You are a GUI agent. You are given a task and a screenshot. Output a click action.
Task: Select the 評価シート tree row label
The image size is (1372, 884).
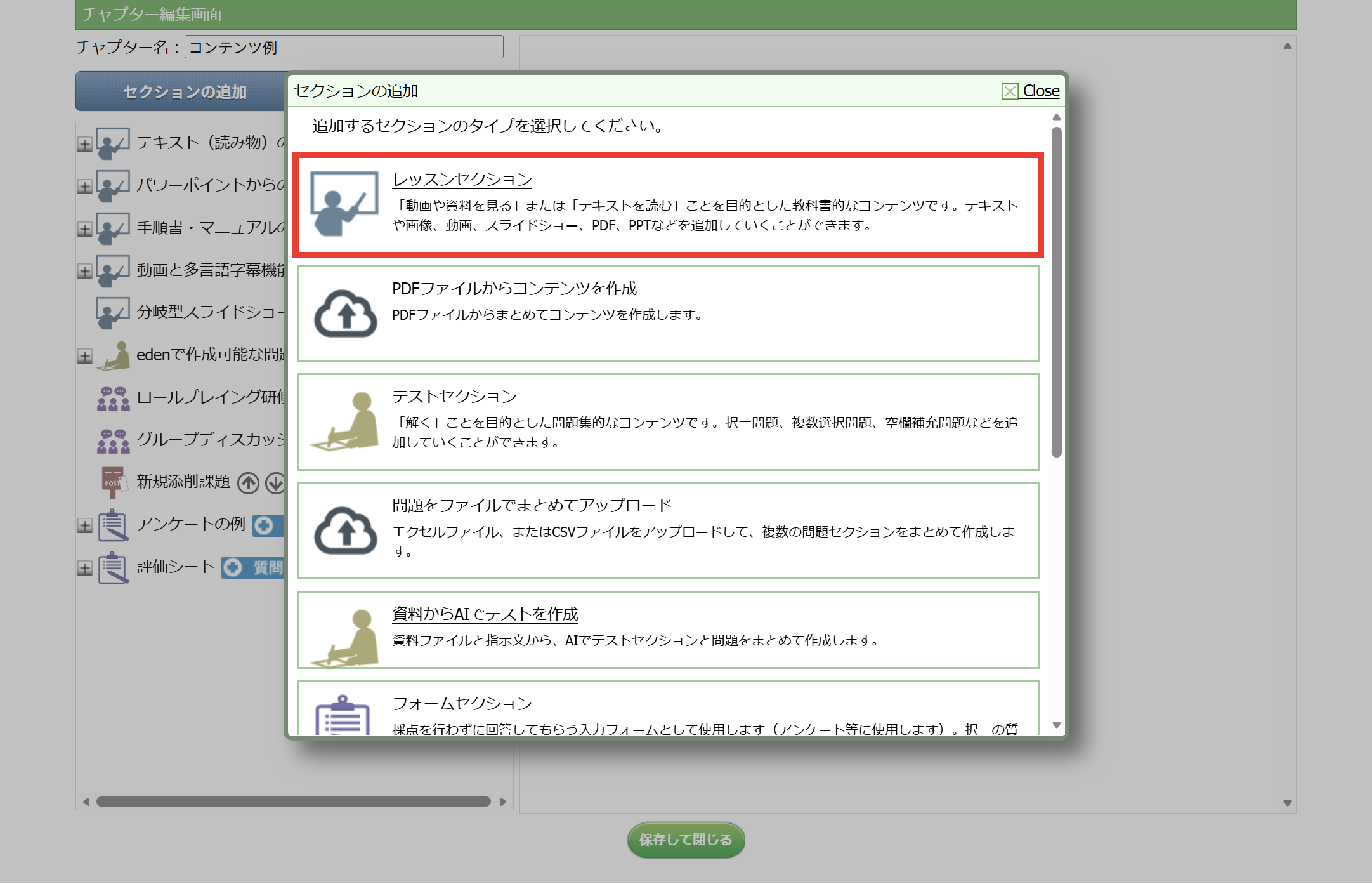(176, 567)
